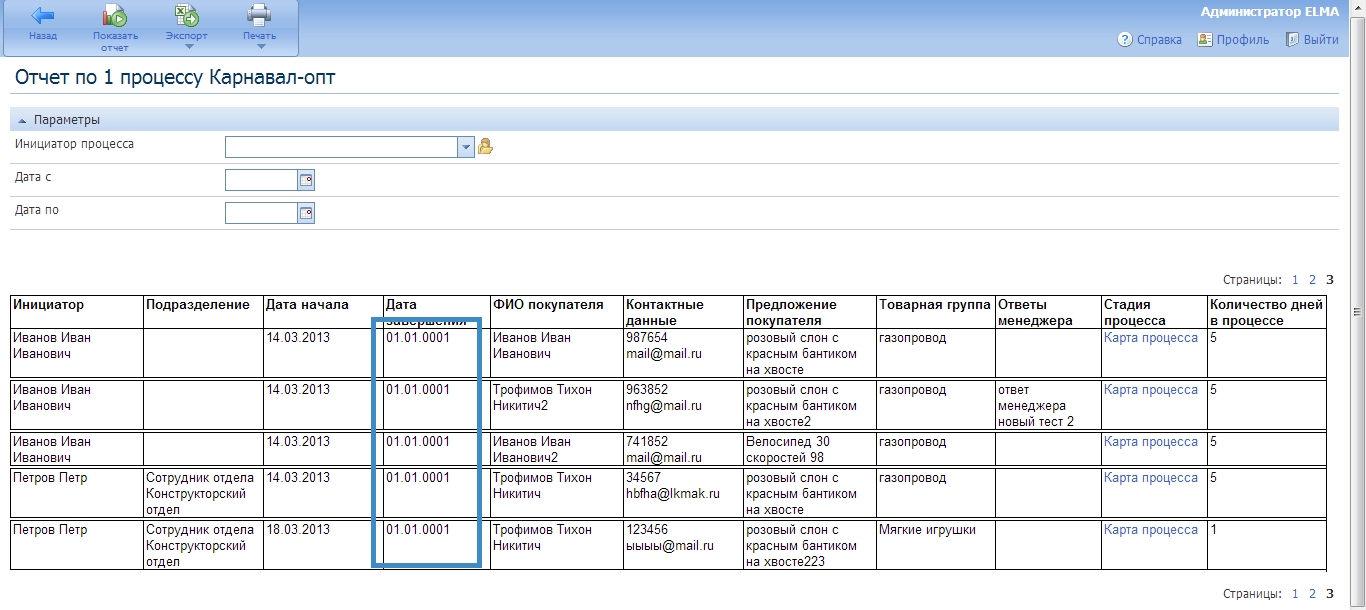Open Карта процесса for Мягкие игрушки row
1366x610 pixels.
1150,530
